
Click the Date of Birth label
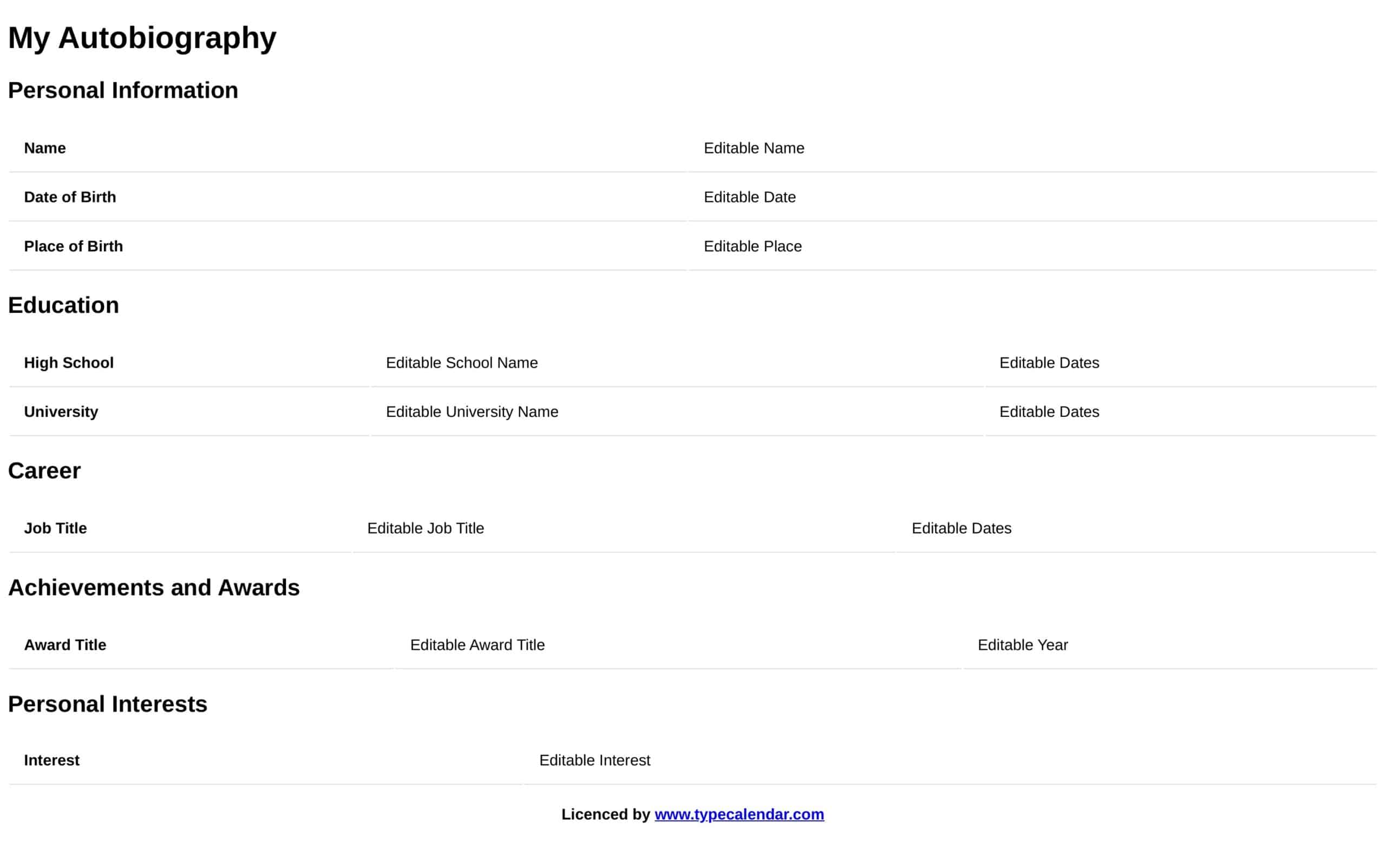coord(70,197)
